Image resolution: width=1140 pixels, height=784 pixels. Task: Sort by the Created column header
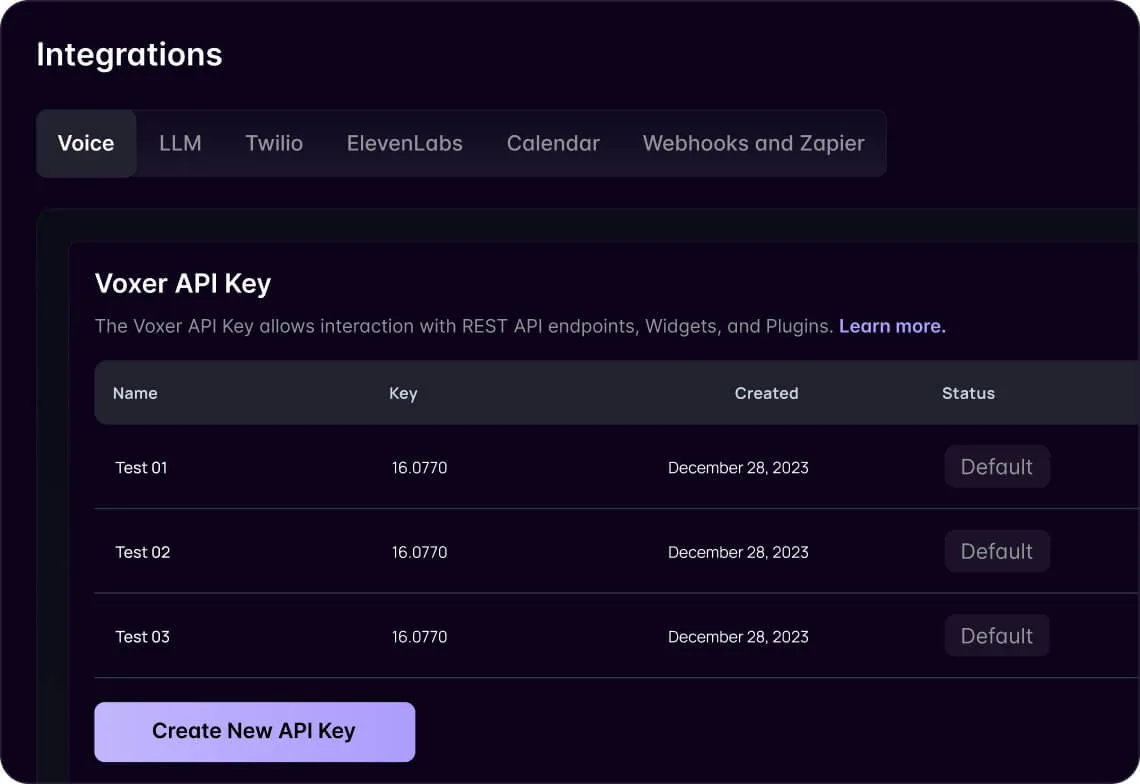766,393
